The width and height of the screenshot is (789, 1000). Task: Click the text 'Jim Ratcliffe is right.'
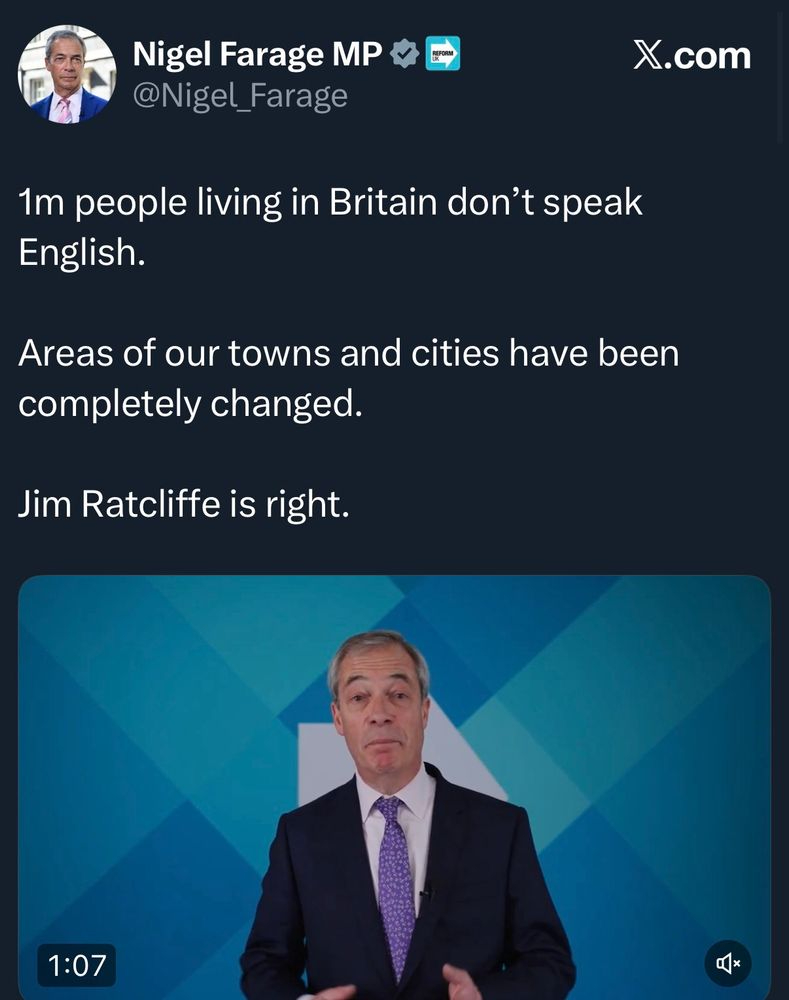pos(183,505)
